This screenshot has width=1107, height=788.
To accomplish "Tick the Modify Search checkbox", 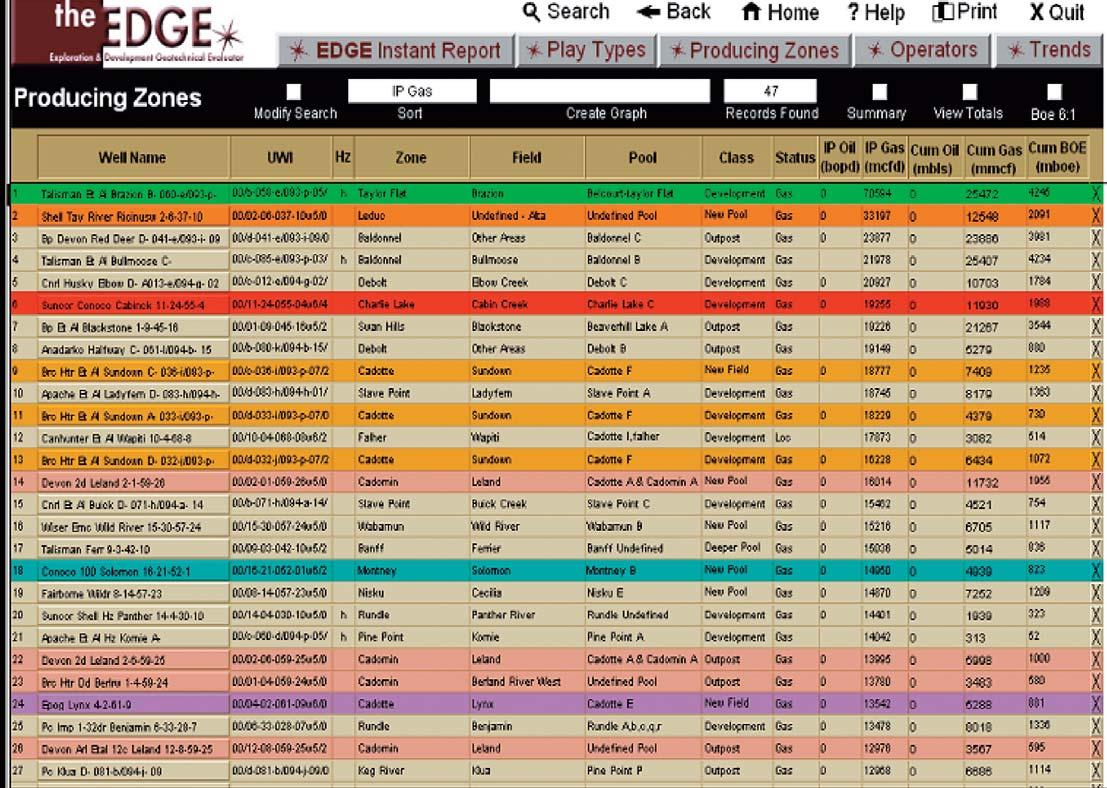I will coord(294,92).
